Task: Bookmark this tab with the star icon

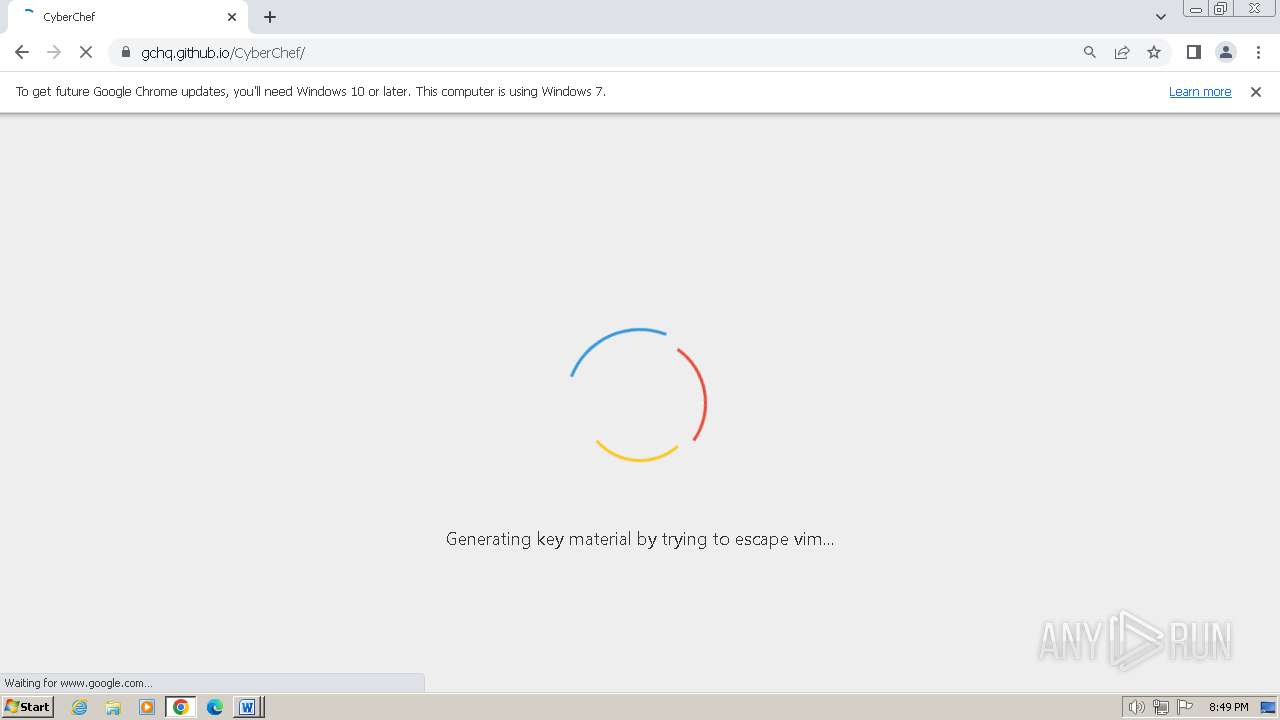Action: pyautogui.click(x=1154, y=52)
